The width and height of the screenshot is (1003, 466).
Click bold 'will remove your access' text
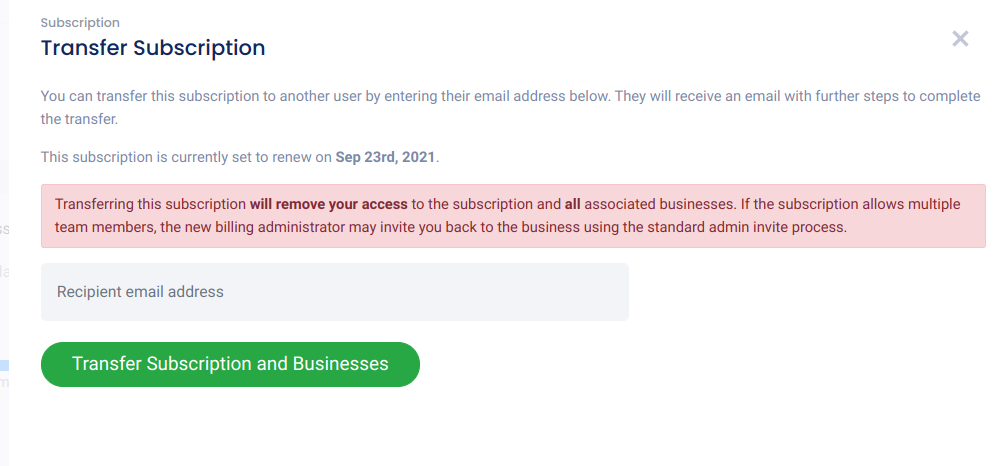tap(328, 204)
